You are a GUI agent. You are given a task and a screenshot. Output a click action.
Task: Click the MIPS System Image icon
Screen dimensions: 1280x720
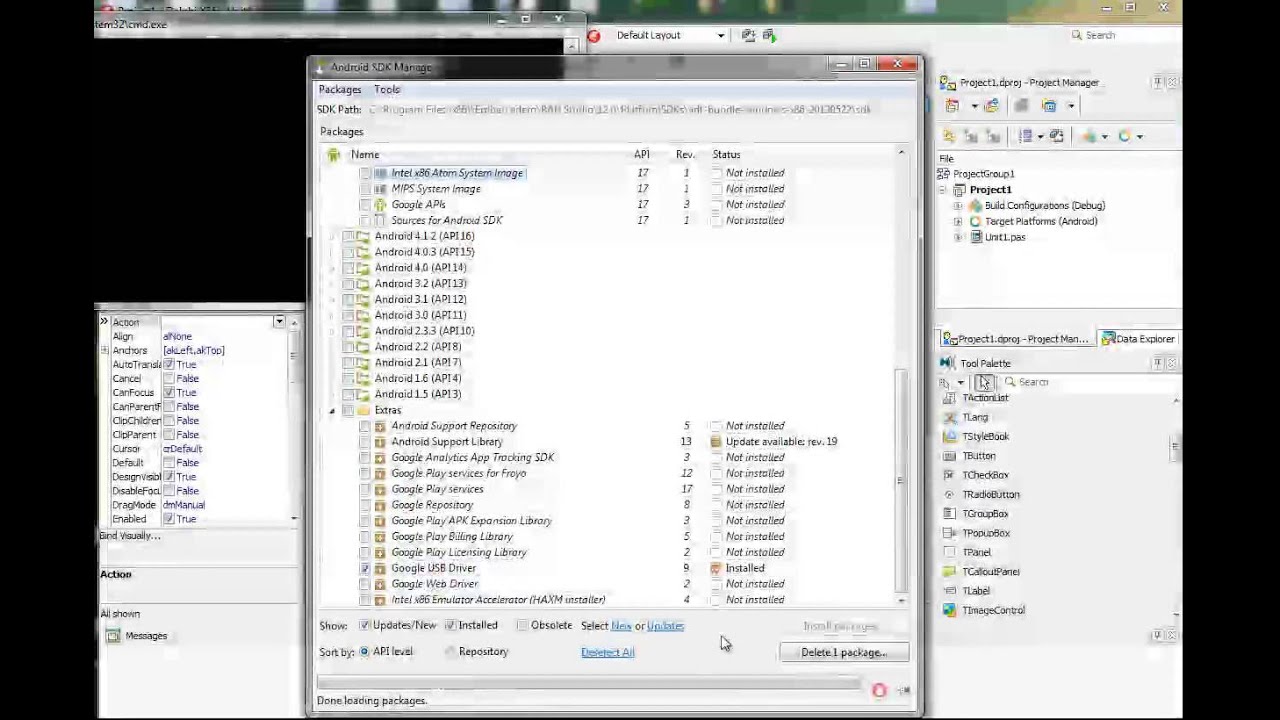tap(380, 189)
